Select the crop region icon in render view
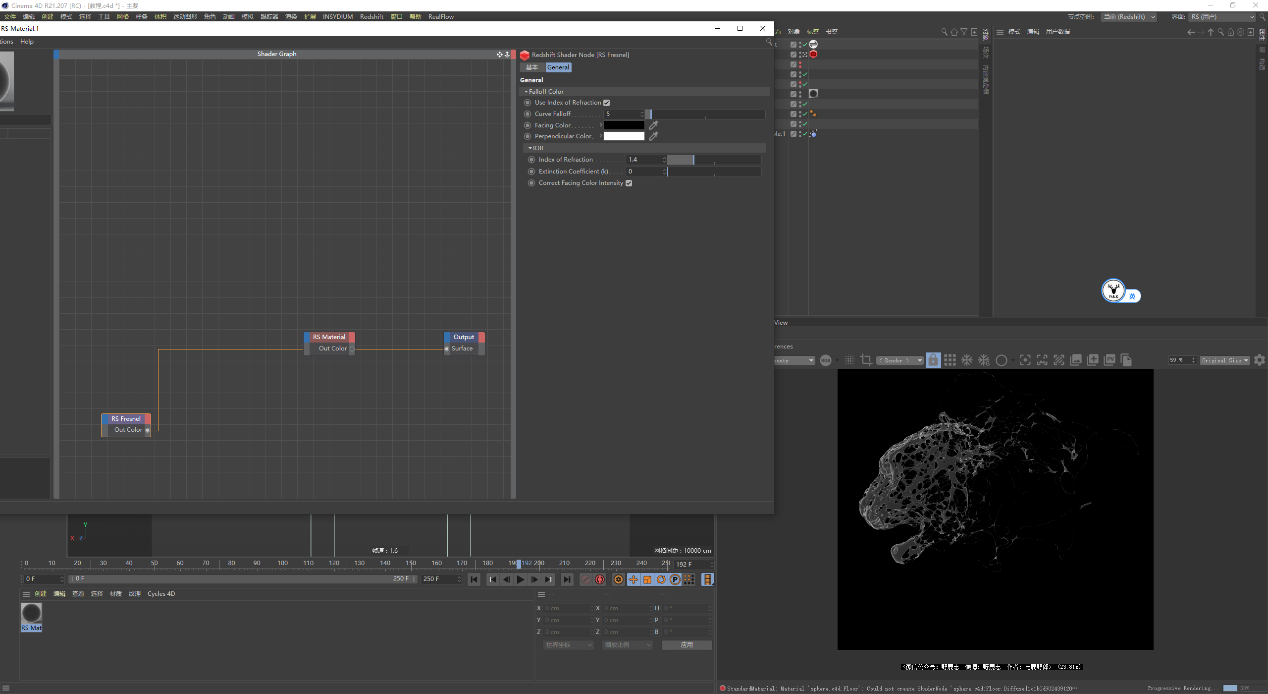 coord(866,360)
